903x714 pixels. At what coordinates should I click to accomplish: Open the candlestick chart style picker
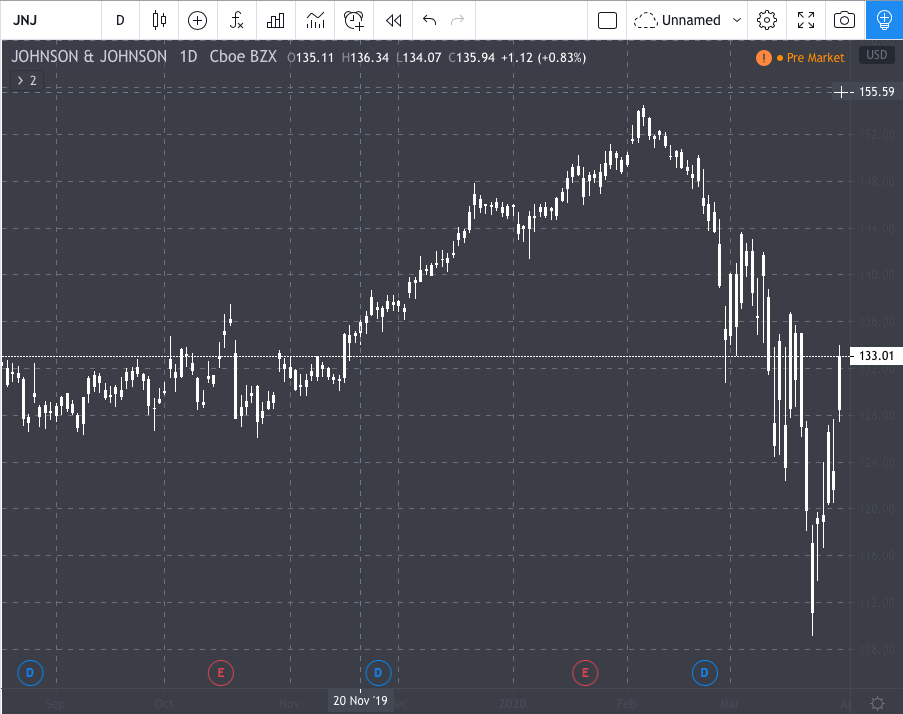(x=159, y=20)
